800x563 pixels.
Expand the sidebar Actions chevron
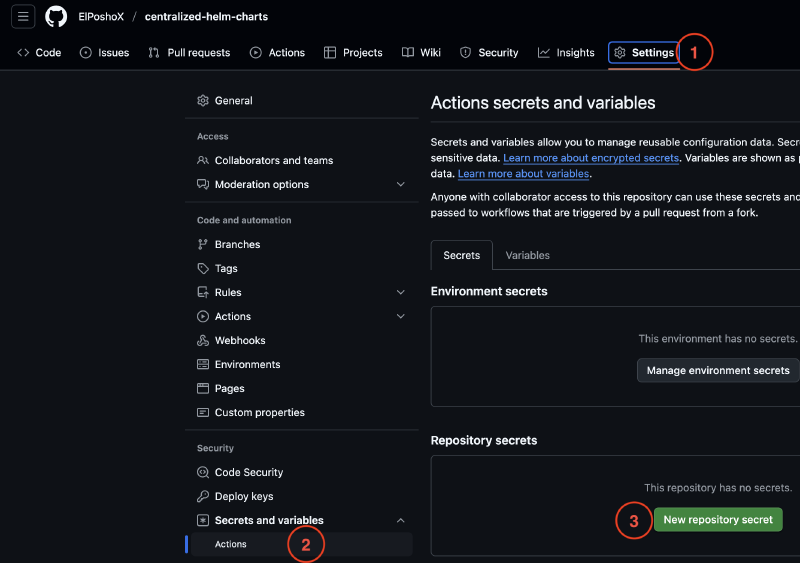point(401,316)
